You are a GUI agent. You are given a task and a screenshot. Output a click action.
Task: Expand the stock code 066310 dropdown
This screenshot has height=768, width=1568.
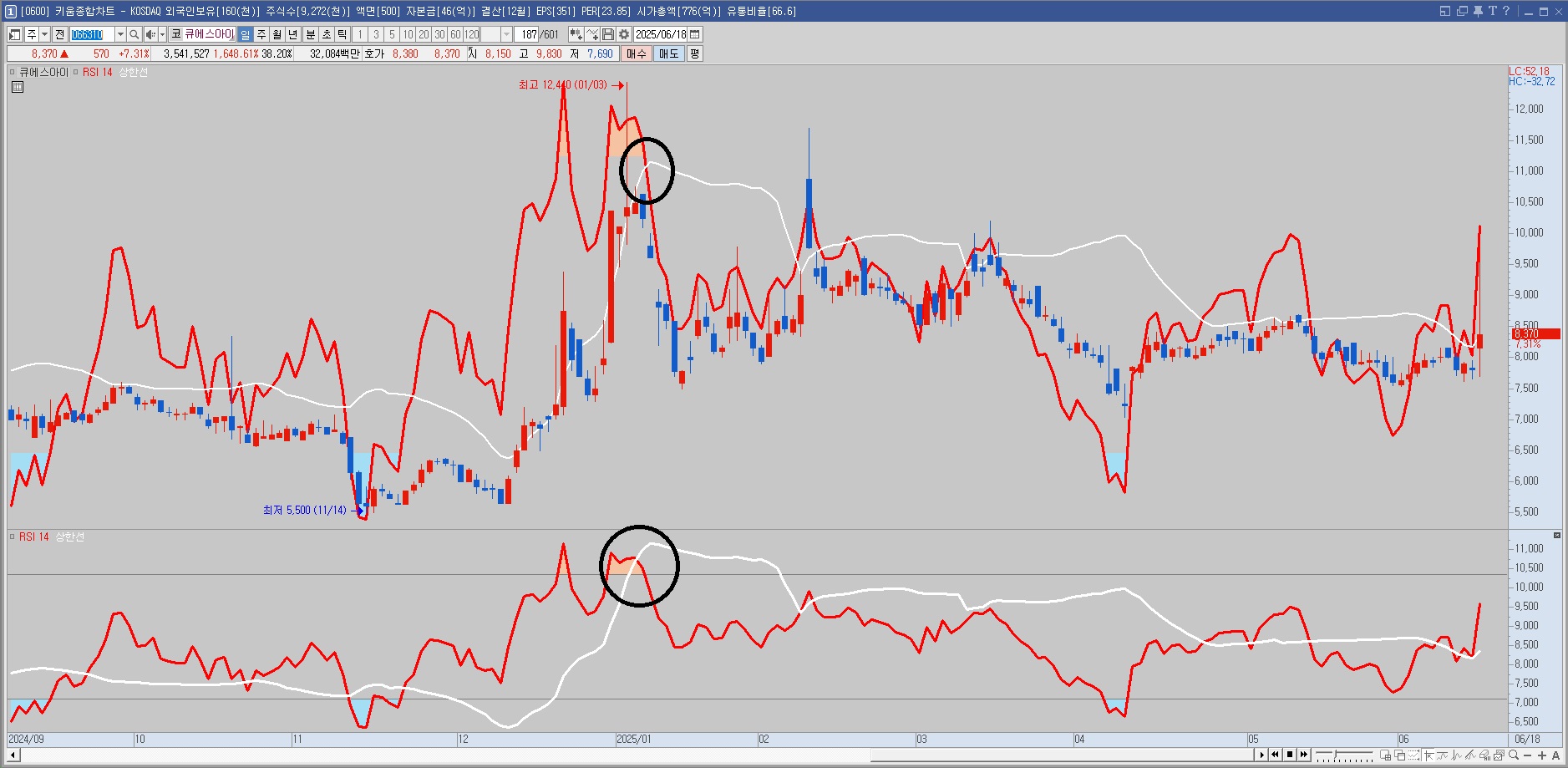pyautogui.click(x=120, y=34)
